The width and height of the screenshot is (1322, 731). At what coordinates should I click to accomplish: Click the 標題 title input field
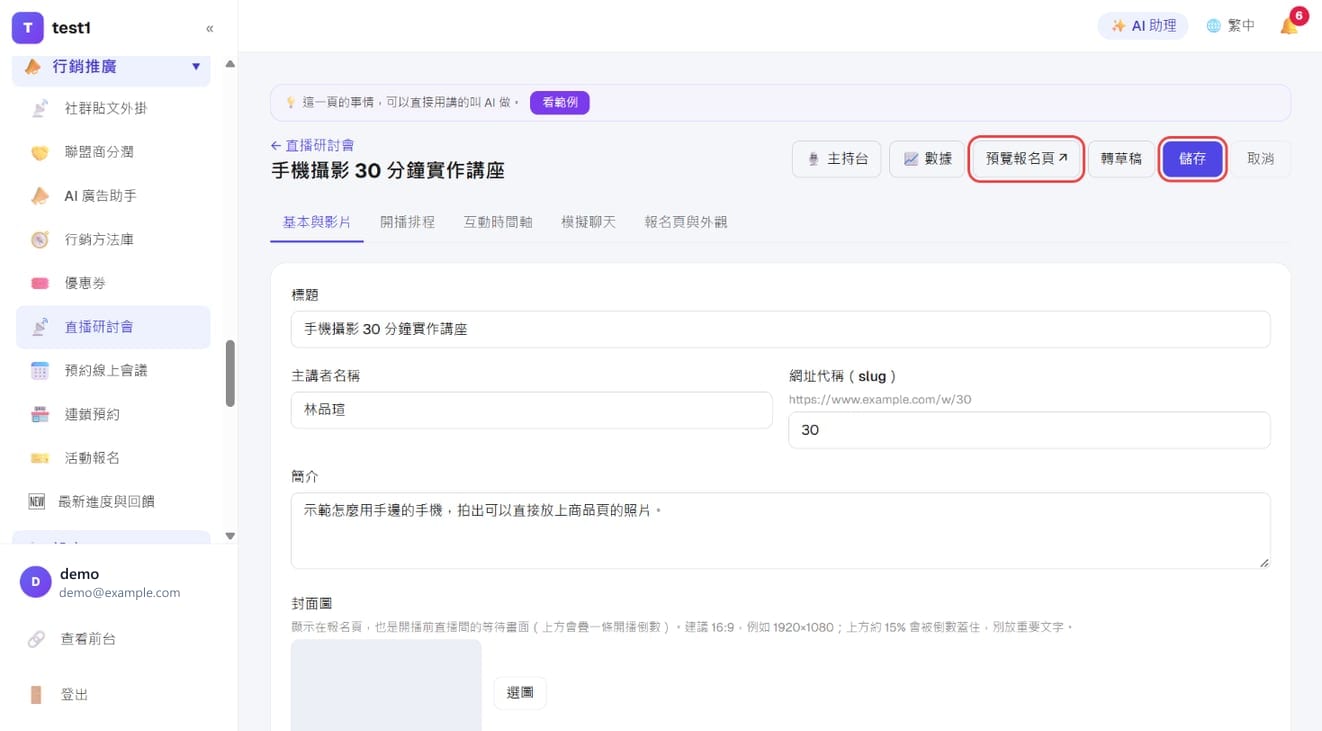(780, 329)
